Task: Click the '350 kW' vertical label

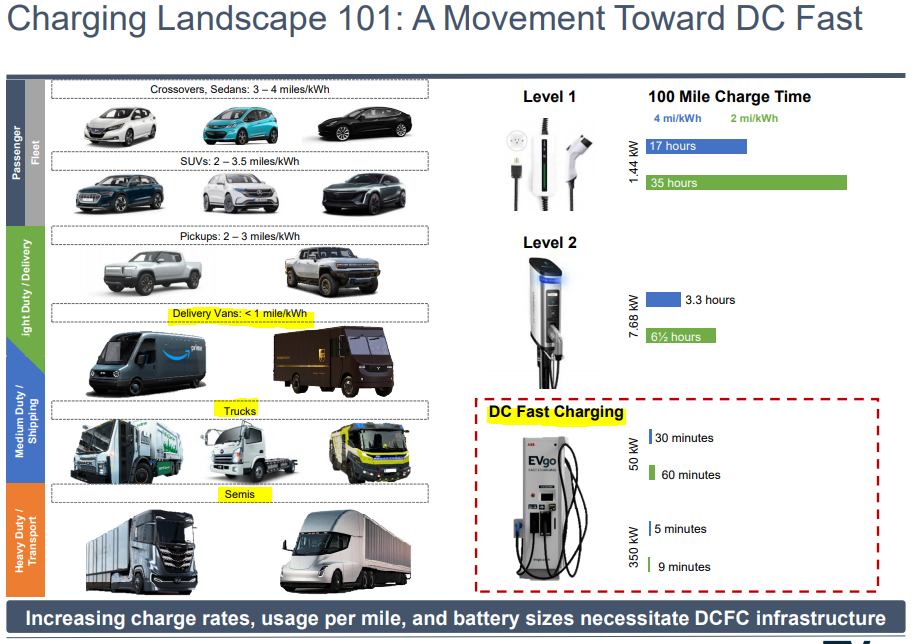Action: click(x=633, y=547)
